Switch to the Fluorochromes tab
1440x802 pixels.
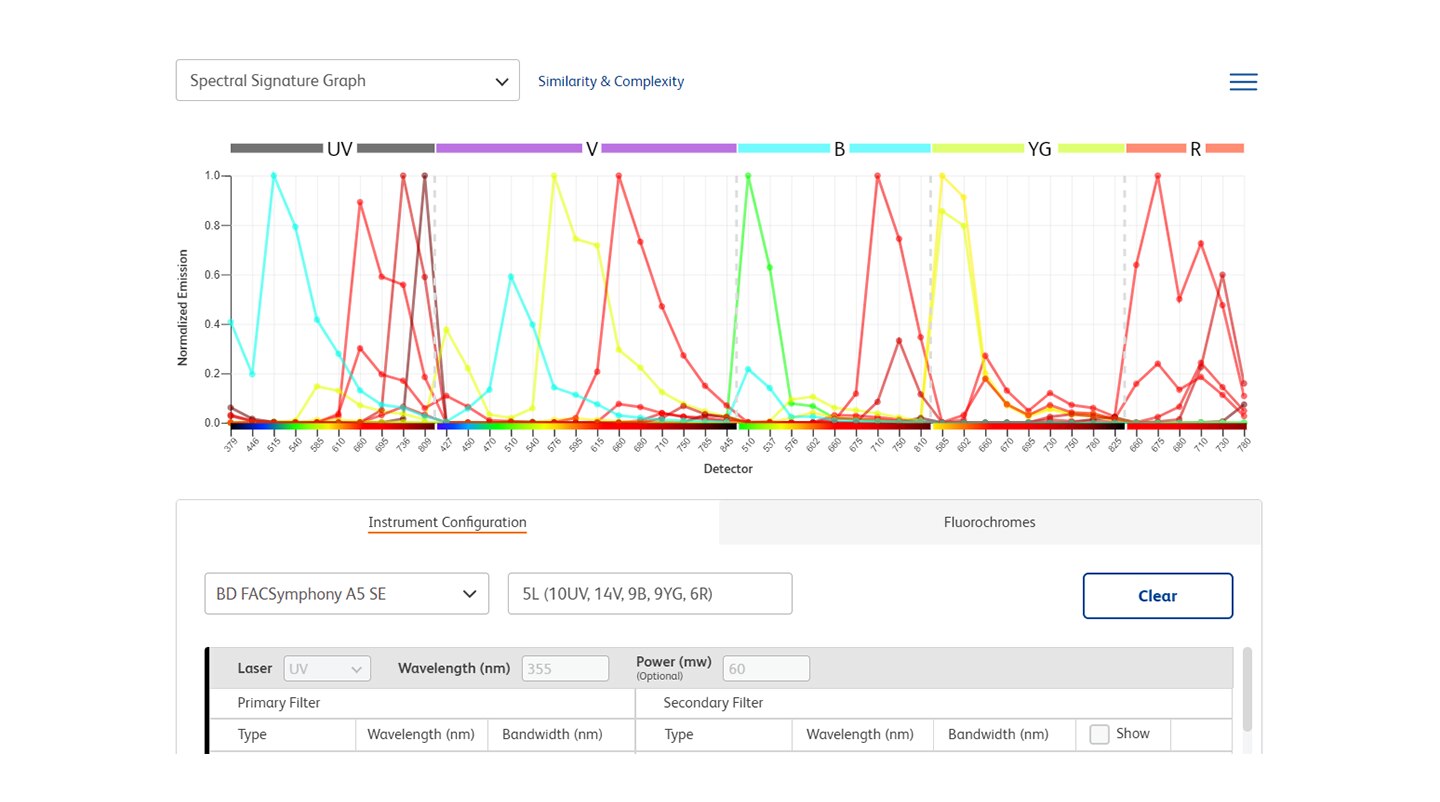[x=989, y=522]
